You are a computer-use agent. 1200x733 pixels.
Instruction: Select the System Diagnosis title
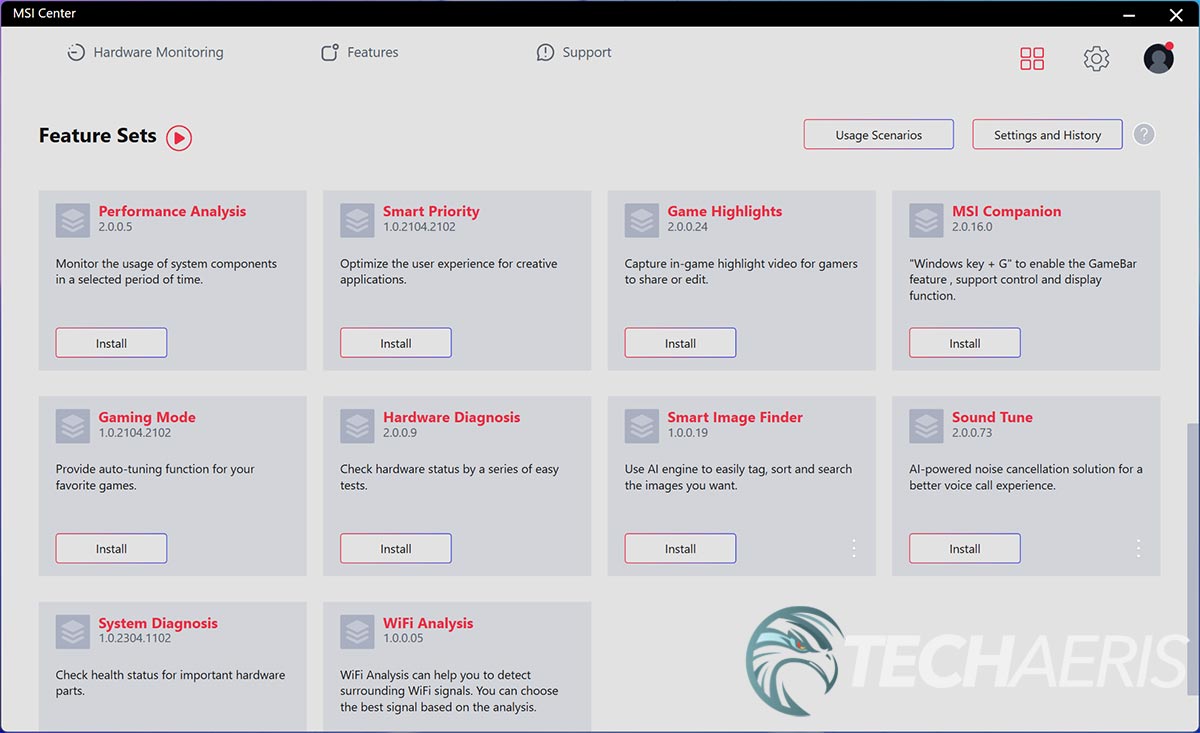[x=158, y=623]
